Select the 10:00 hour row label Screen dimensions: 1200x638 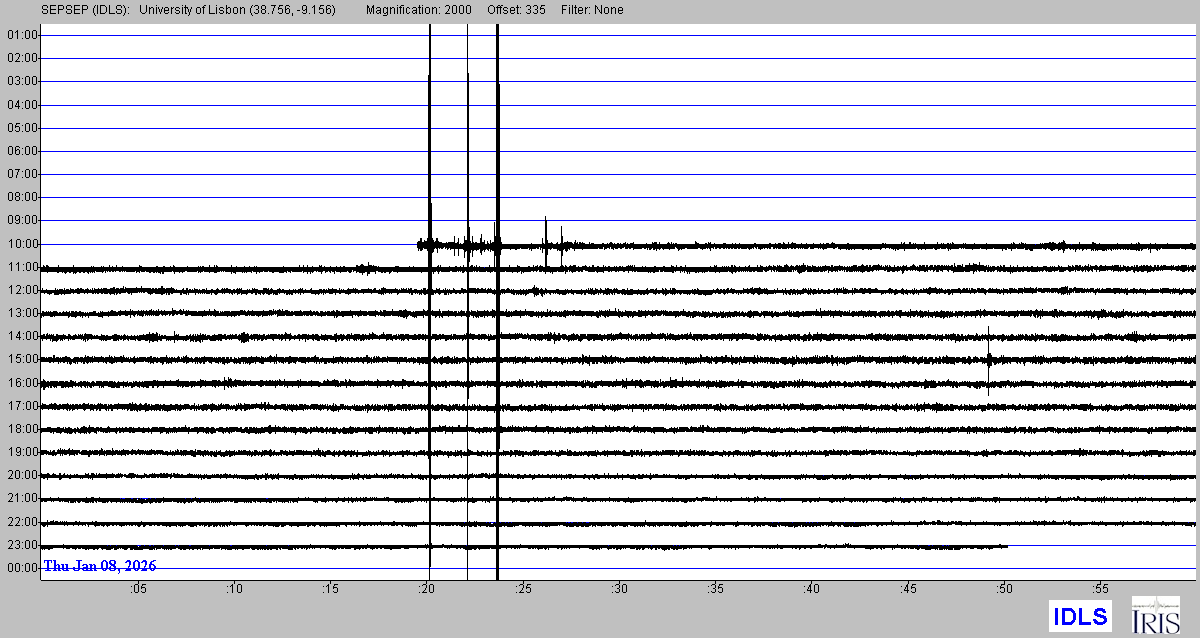coord(22,244)
